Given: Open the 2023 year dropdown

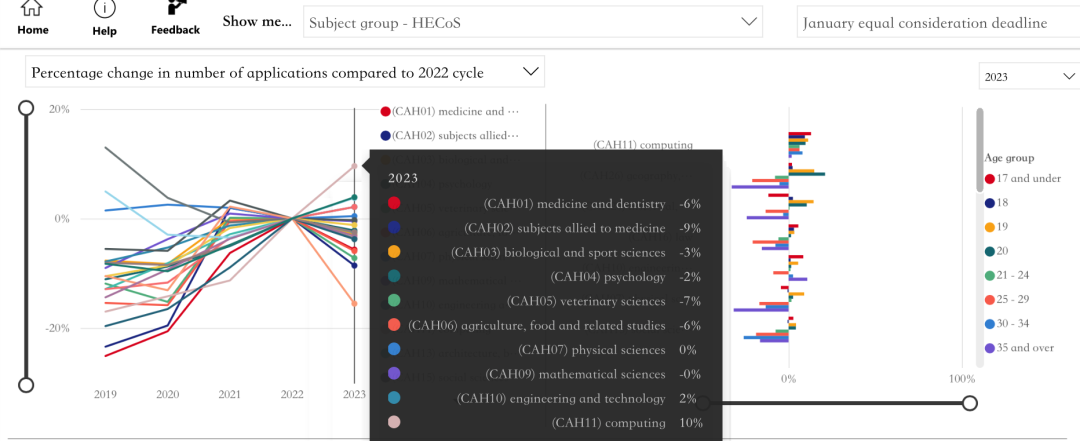Looking at the screenshot, I should [1027, 77].
